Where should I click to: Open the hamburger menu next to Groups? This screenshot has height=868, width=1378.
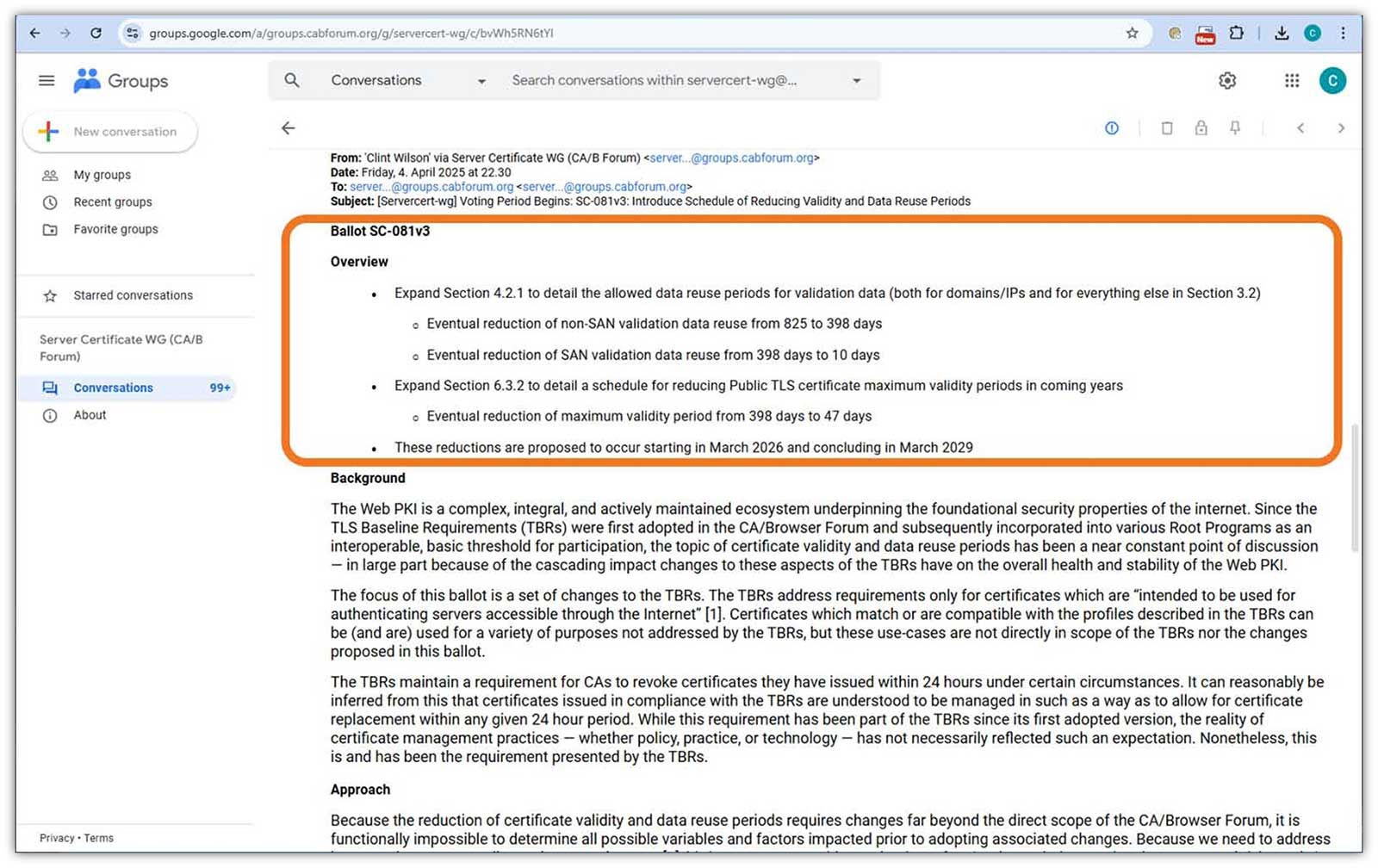click(46, 80)
